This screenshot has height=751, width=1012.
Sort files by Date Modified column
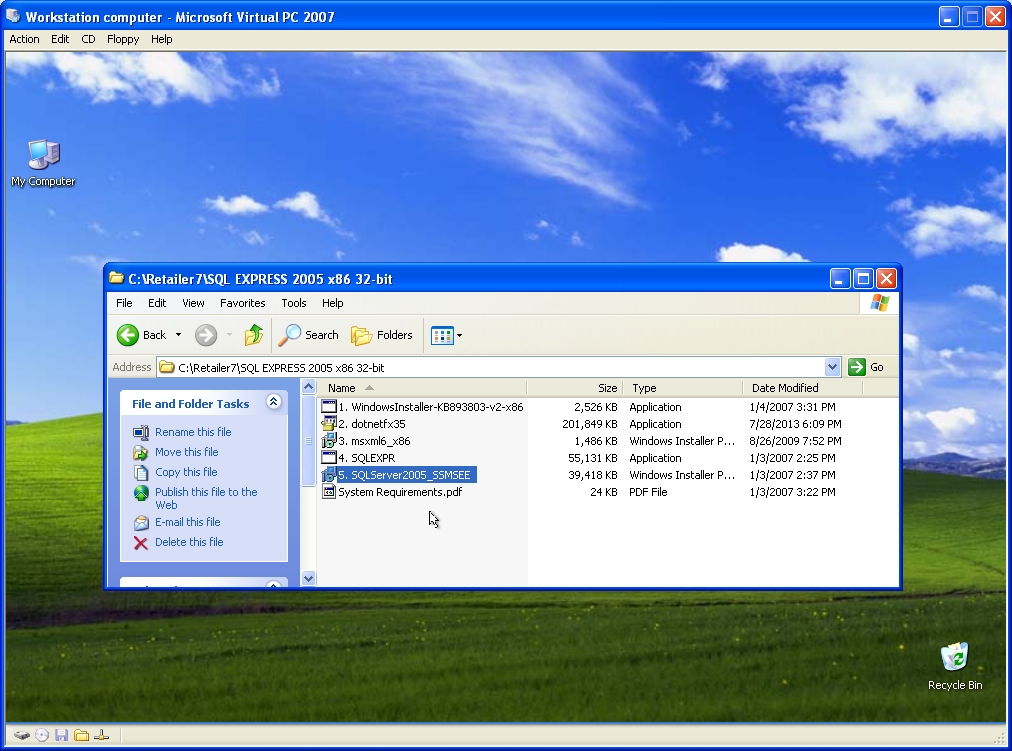(785, 388)
